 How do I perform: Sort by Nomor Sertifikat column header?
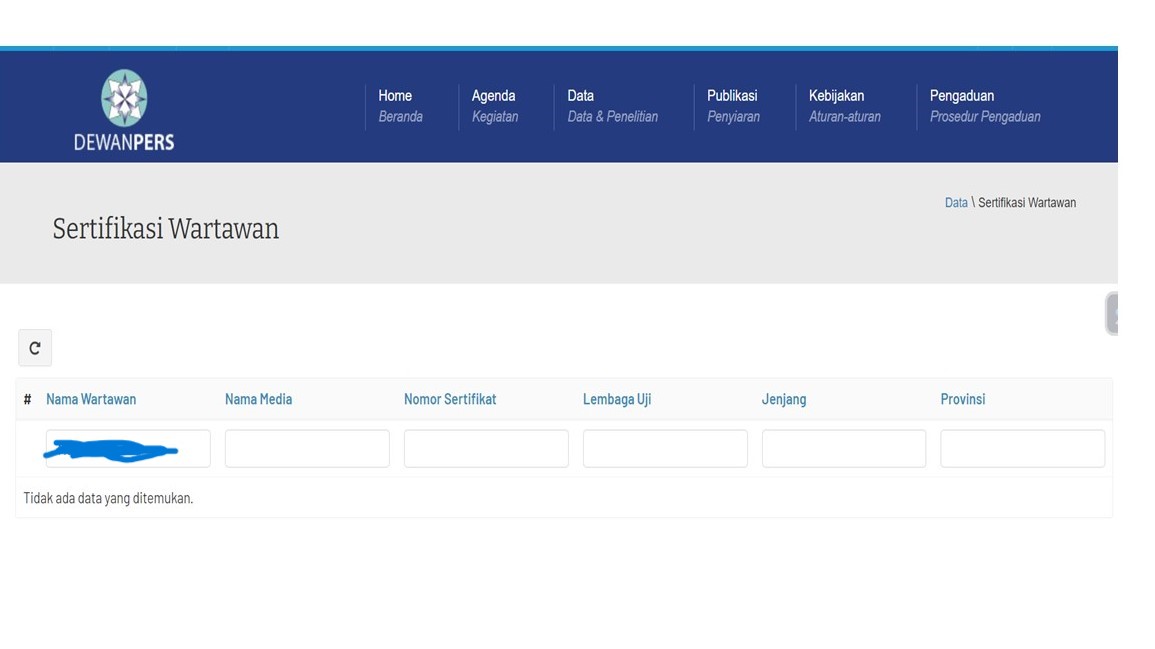(450, 399)
